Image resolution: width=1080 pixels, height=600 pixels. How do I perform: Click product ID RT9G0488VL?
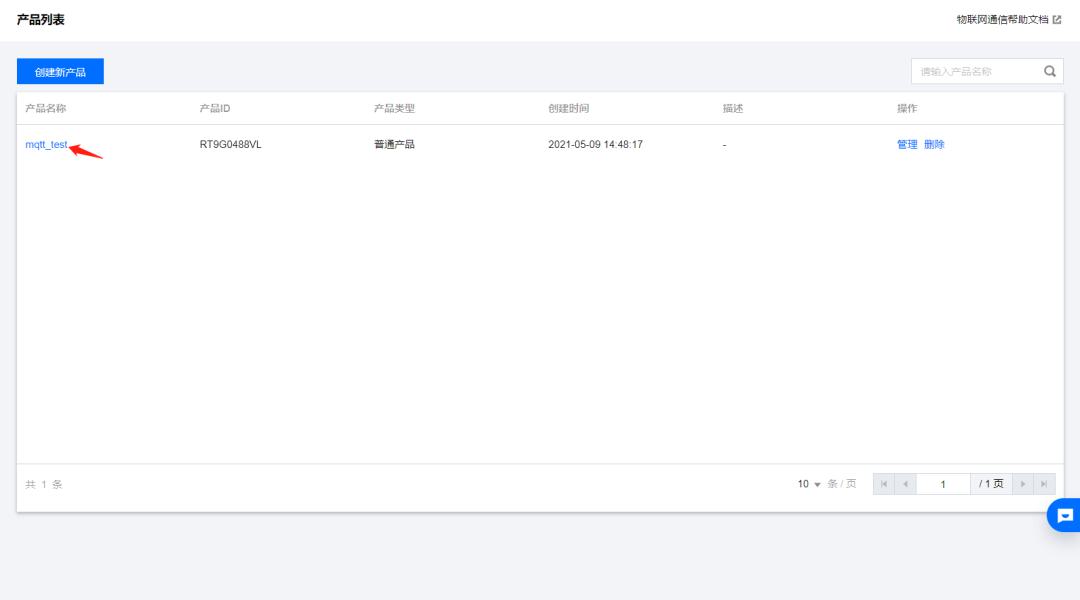(x=230, y=145)
